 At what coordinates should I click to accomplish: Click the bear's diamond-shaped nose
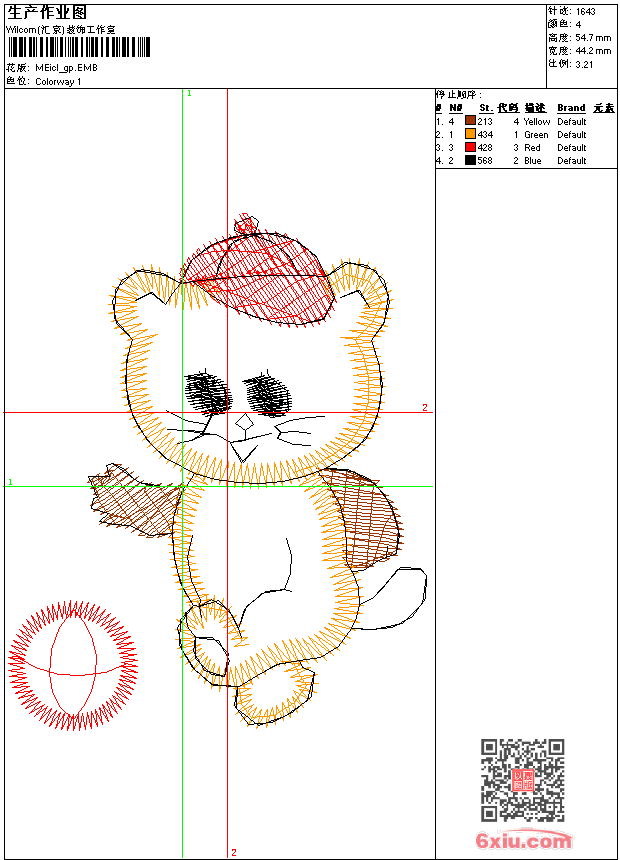243,424
